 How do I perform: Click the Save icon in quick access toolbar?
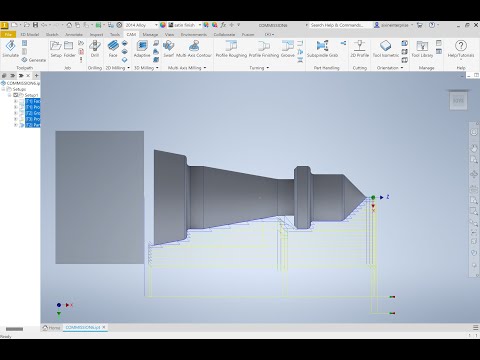(x=35, y=25)
